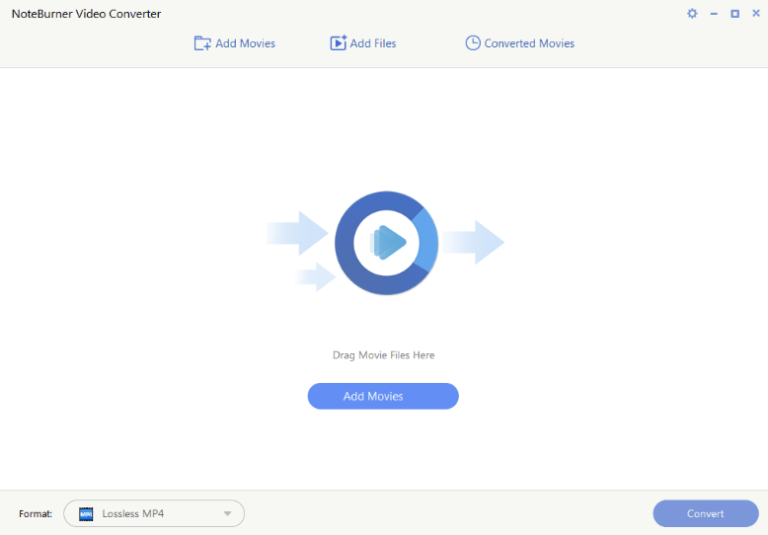Maximize the NoteBurner window
Image resolution: width=768 pixels, height=535 pixels.
point(735,14)
